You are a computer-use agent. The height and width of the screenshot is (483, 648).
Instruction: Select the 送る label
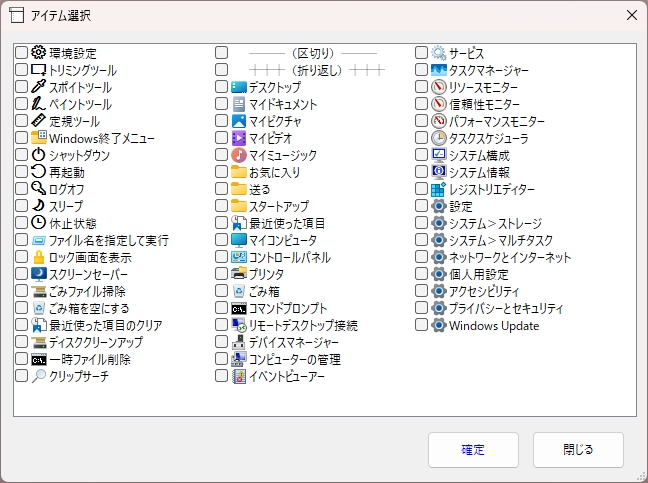point(260,189)
